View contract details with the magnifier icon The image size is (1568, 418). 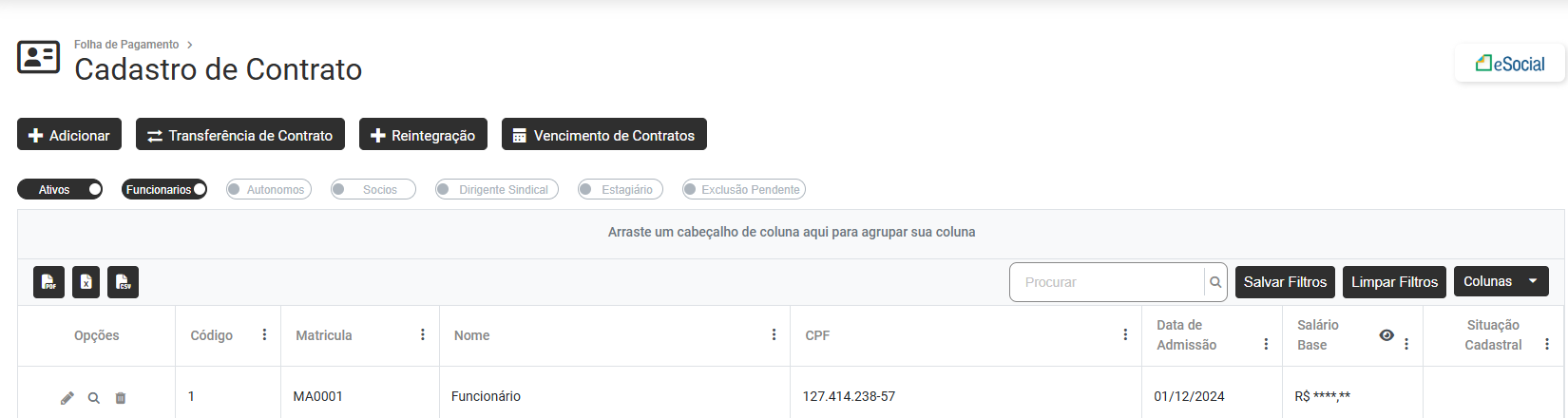(94, 398)
